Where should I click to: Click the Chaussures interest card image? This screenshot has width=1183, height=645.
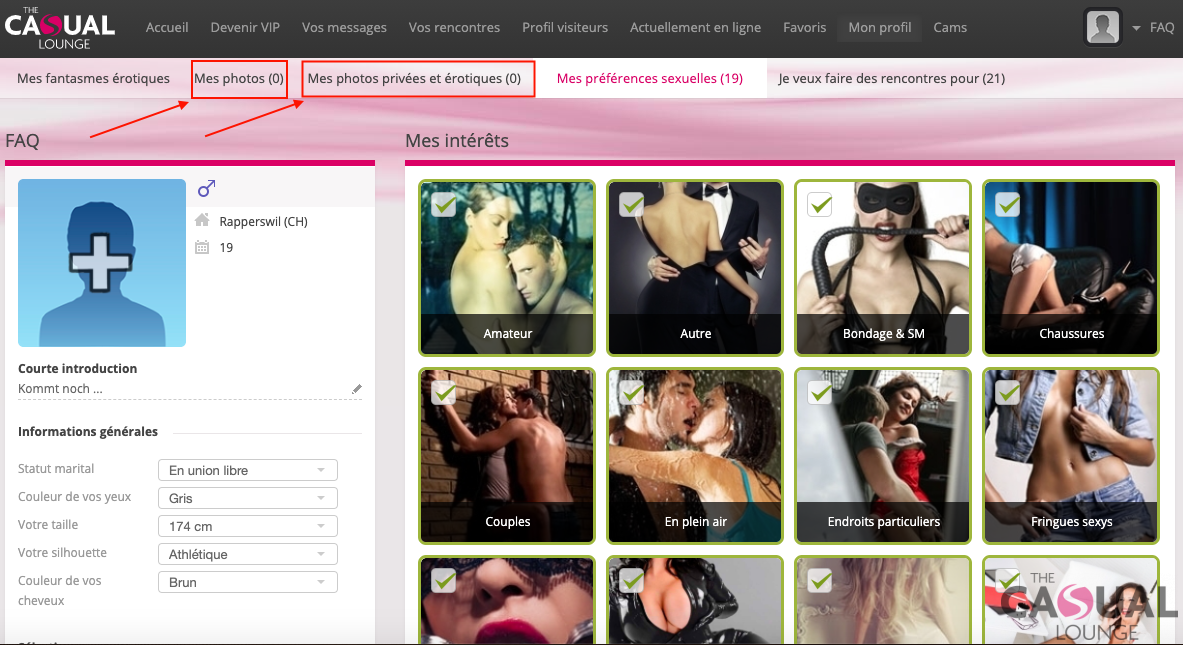click(x=1071, y=268)
